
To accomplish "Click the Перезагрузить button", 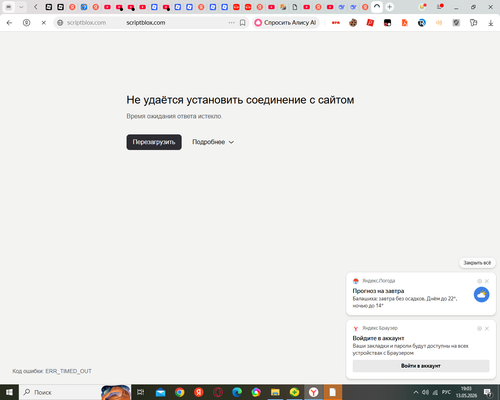I will 154,142.
